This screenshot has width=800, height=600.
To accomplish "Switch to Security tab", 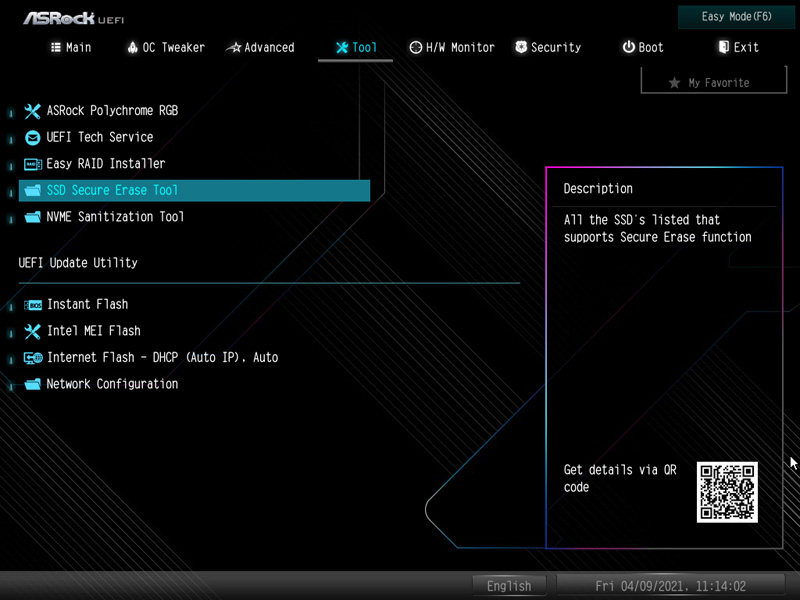I will 548,47.
